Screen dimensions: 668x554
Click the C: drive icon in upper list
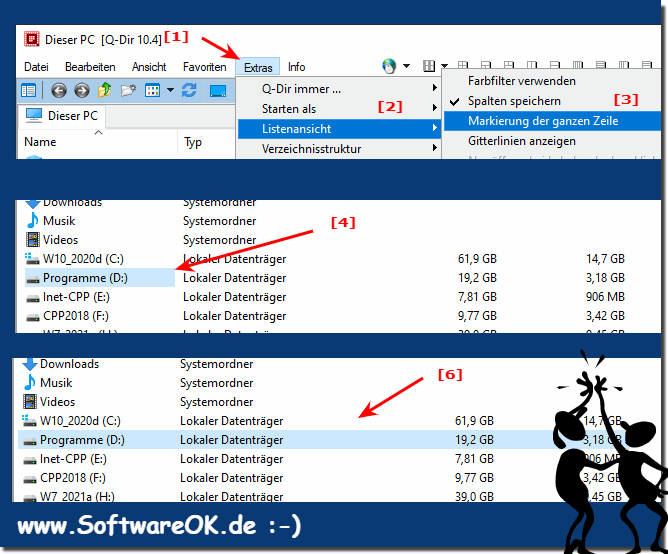[32, 258]
